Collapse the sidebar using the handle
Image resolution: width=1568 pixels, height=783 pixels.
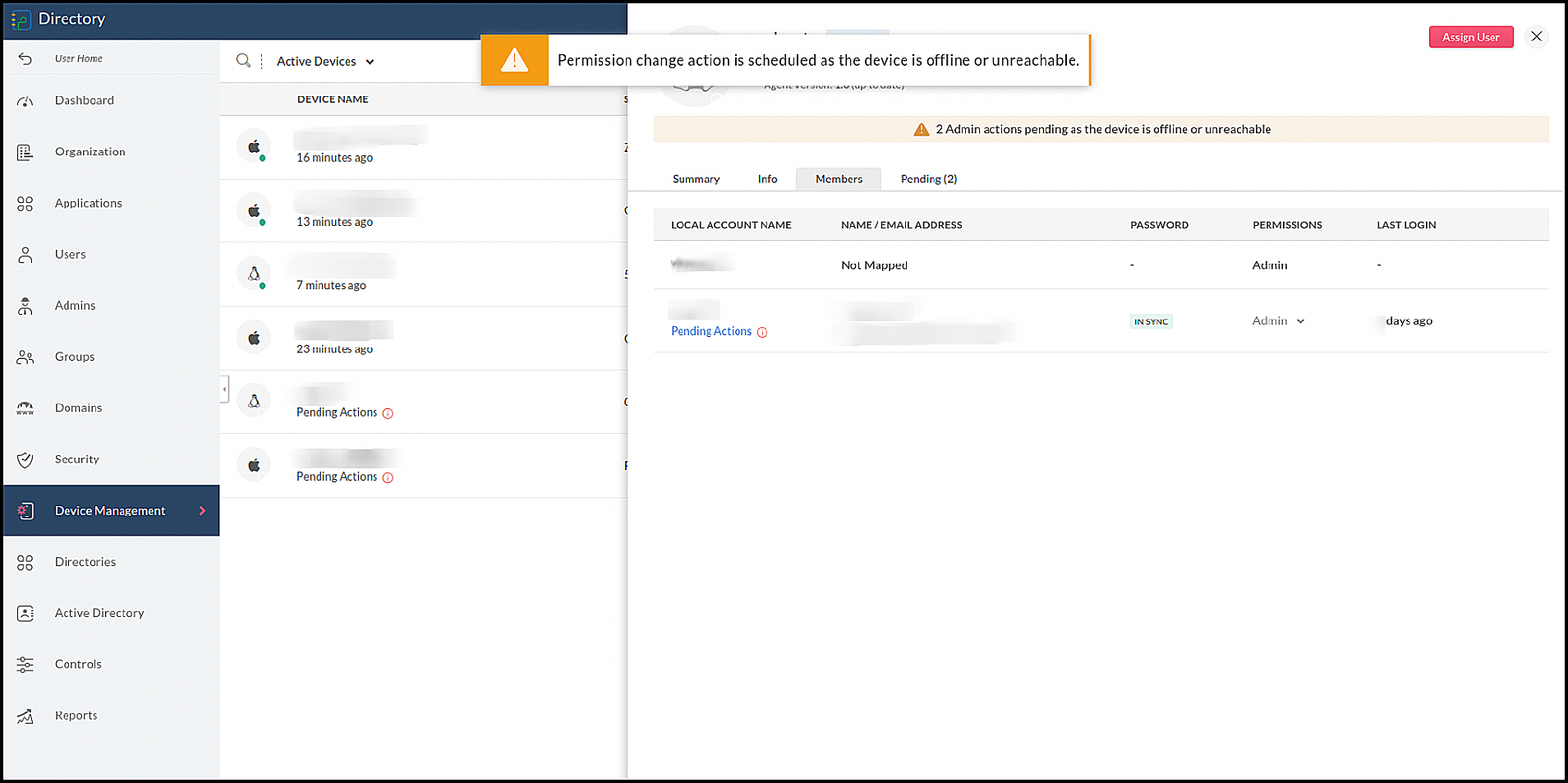[224, 389]
